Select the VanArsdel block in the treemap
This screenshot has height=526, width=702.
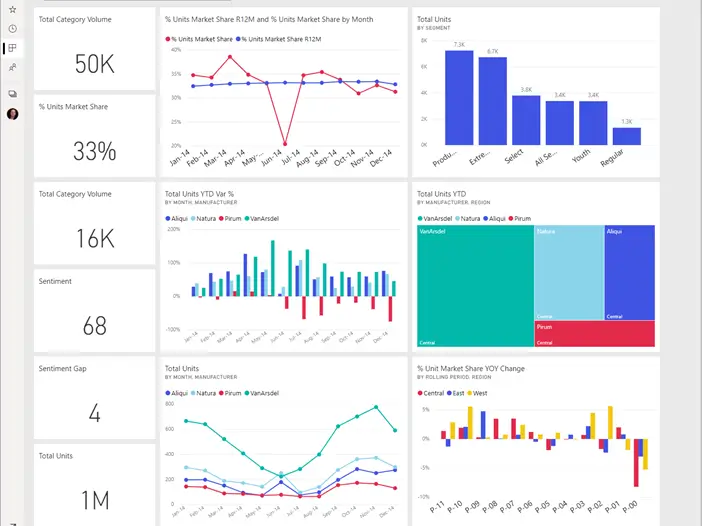(474, 286)
